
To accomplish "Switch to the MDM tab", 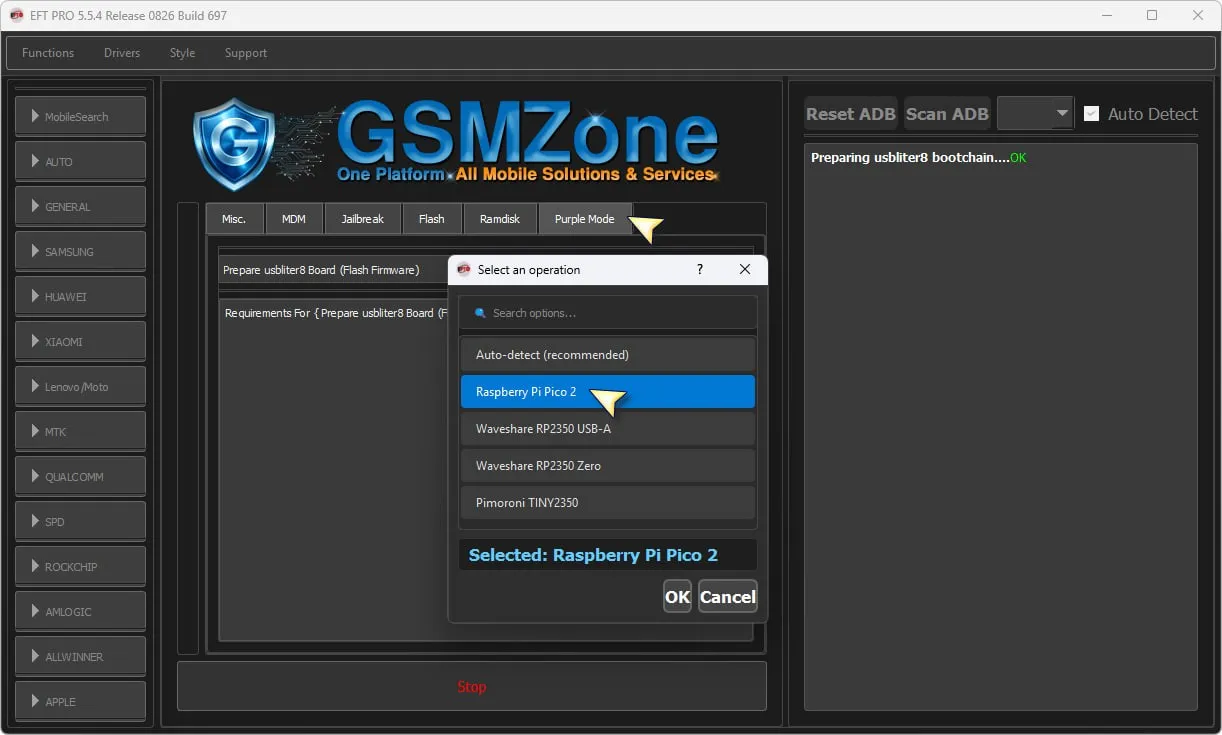I will (x=294, y=219).
